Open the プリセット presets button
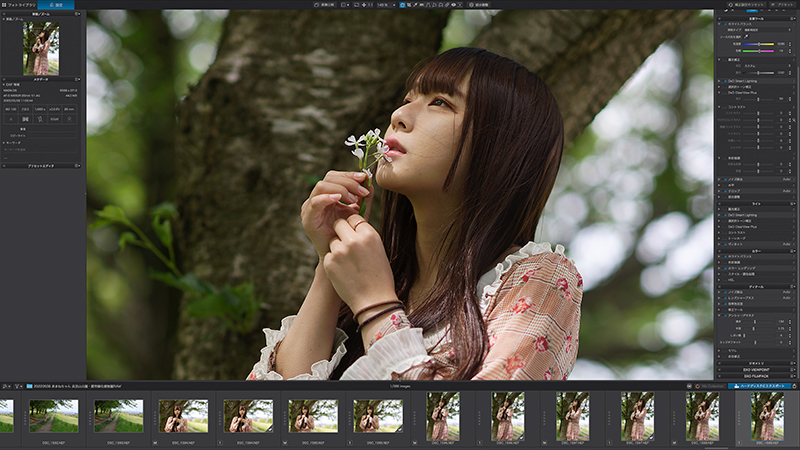Screen dimensions: 800x450 pyautogui.click(x=782, y=5)
